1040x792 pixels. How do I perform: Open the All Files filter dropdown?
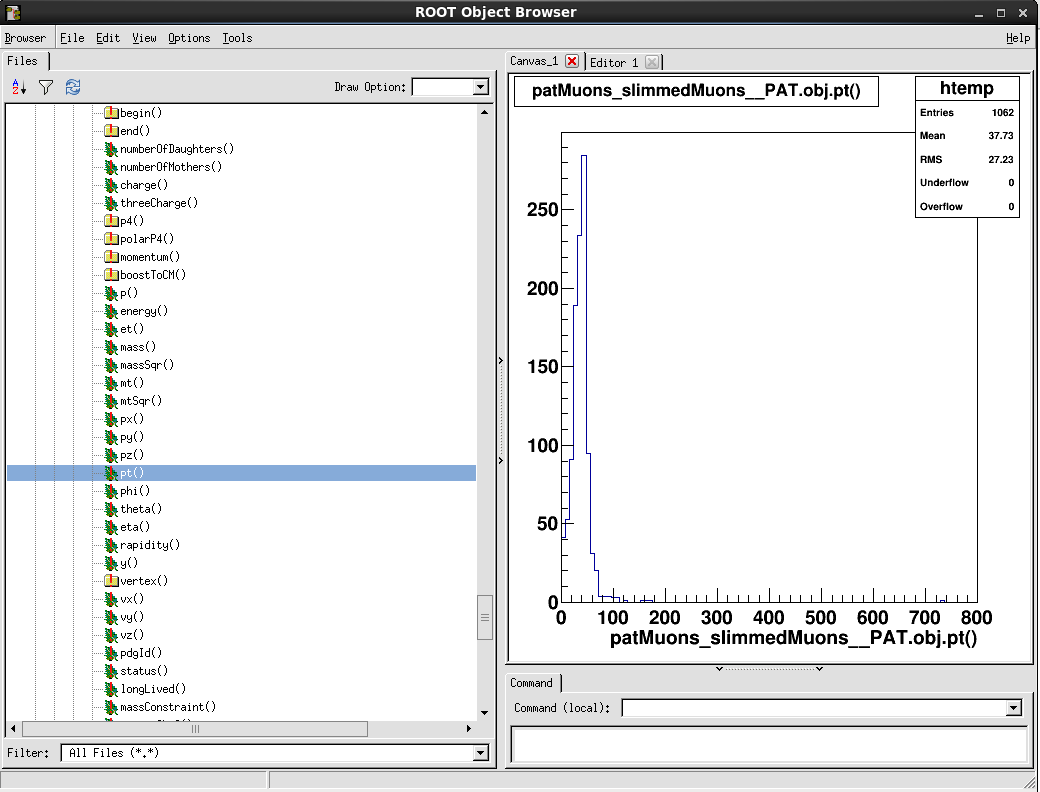click(483, 753)
